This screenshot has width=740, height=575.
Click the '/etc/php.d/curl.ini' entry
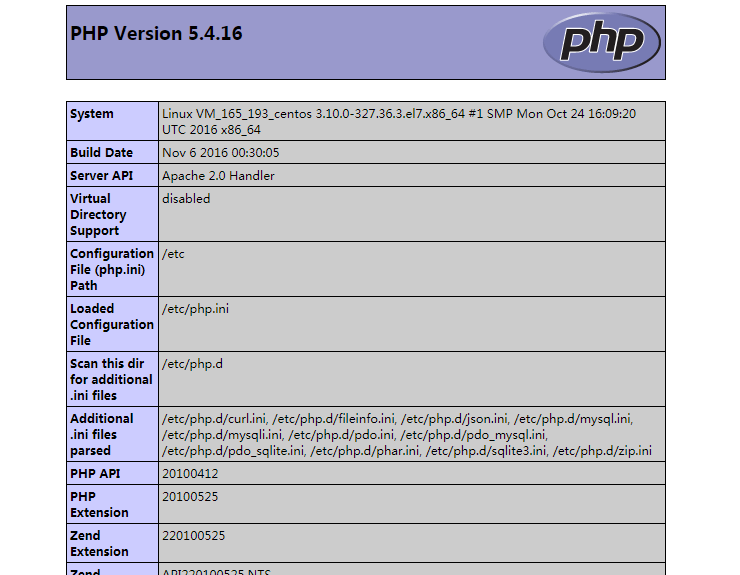214,419
